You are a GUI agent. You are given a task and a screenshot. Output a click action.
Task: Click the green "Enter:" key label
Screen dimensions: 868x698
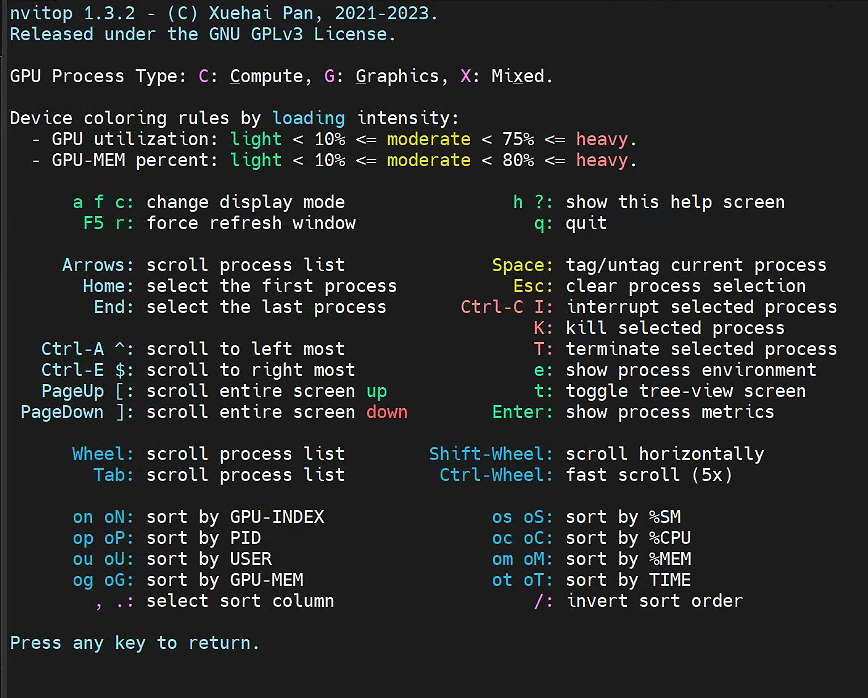tap(523, 412)
